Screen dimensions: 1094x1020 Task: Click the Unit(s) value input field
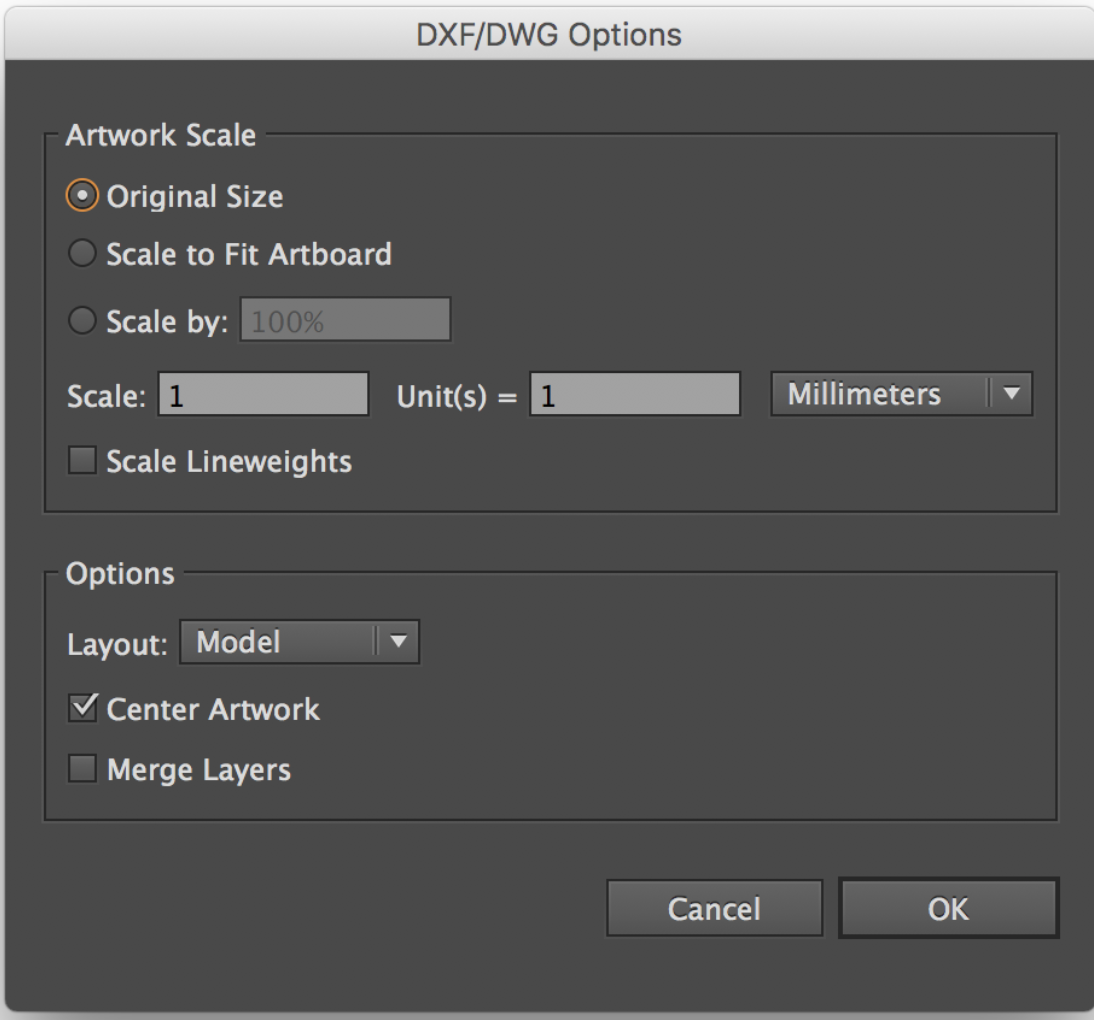click(635, 394)
